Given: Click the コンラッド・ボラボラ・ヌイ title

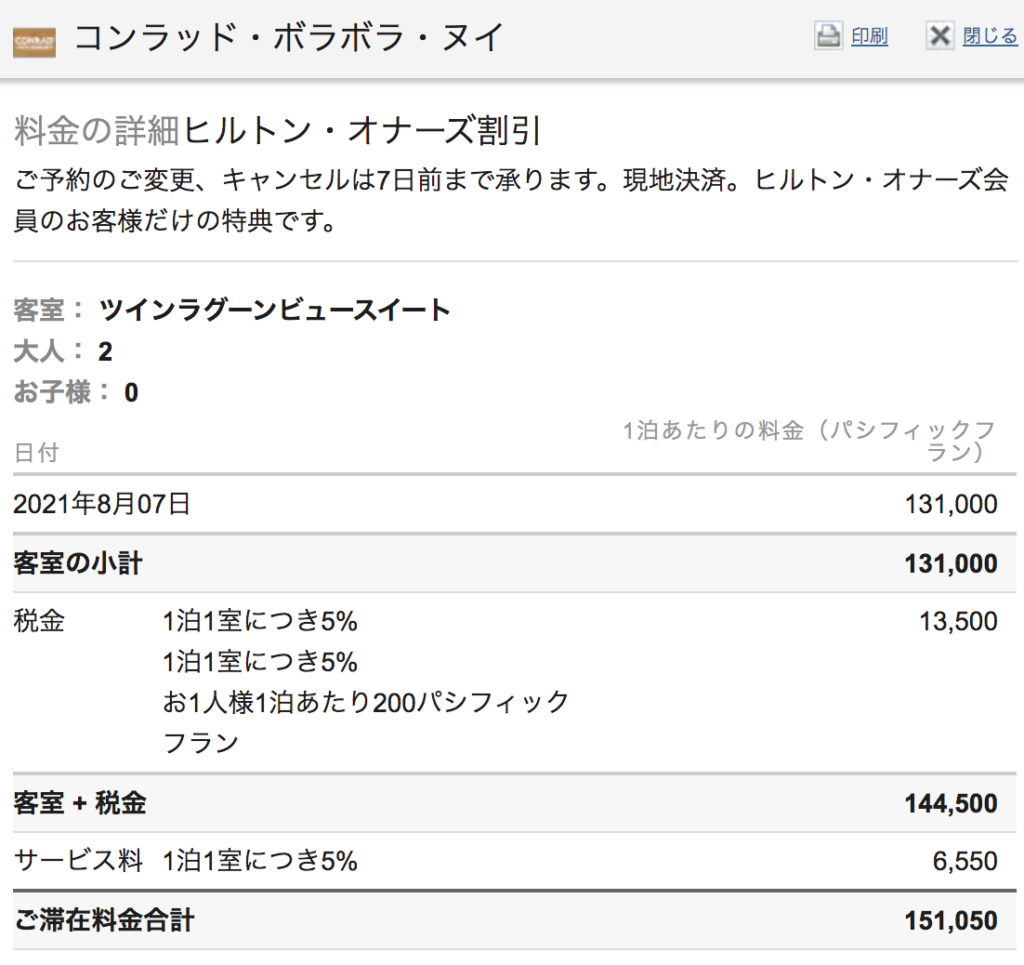Looking at the screenshot, I should pos(289,37).
